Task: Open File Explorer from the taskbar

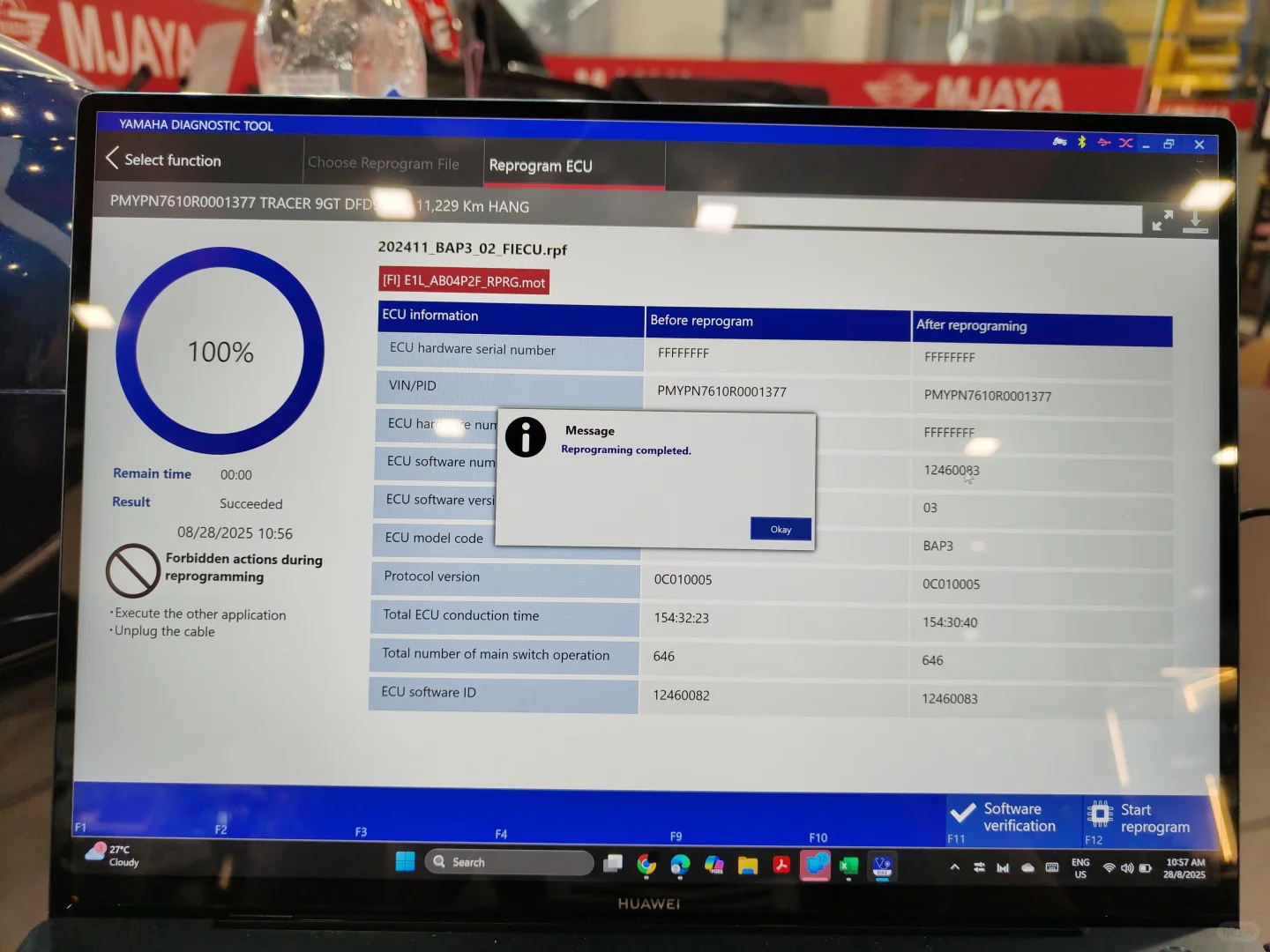Action: tap(748, 866)
